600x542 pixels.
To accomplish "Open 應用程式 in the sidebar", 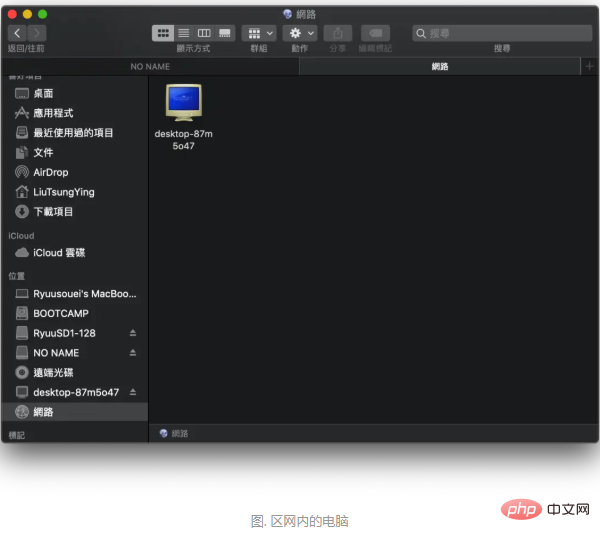I will pyautogui.click(x=75, y=113).
